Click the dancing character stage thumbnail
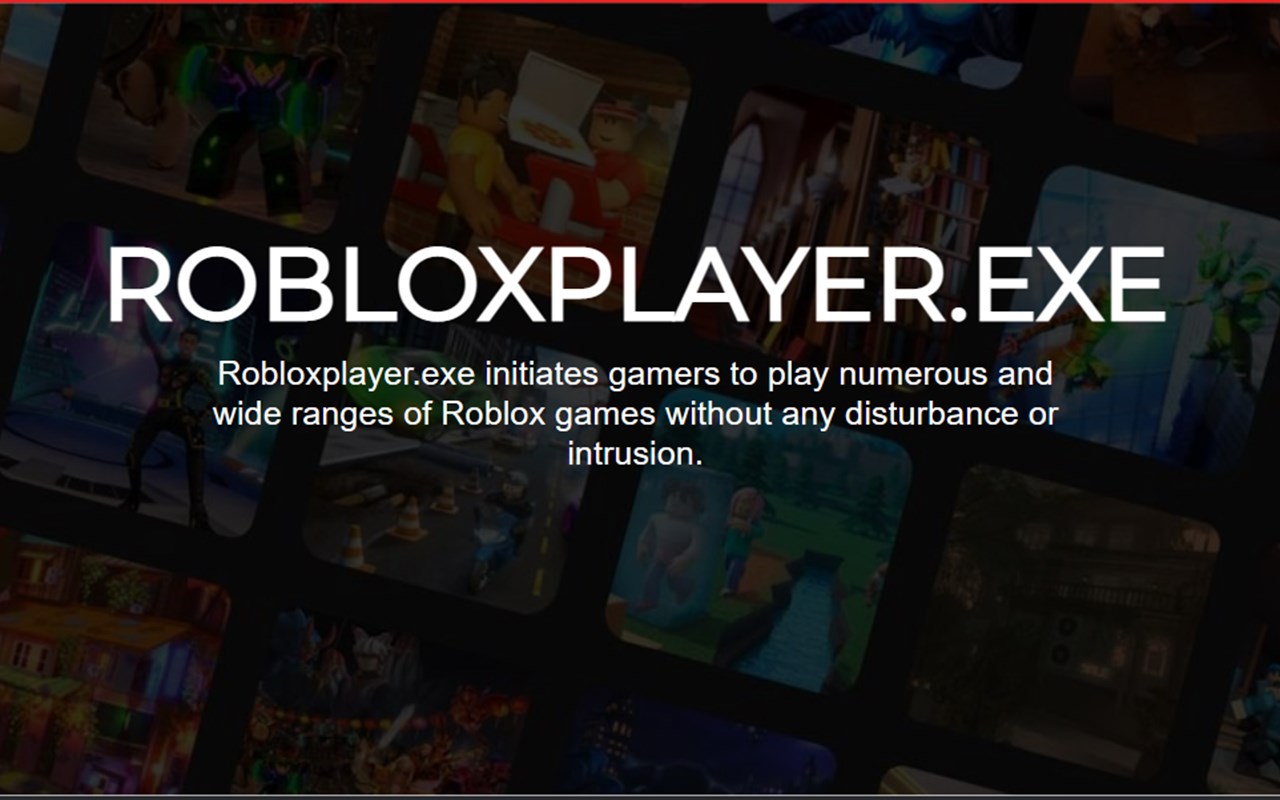Image resolution: width=1280 pixels, height=800 pixels. (150, 380)
